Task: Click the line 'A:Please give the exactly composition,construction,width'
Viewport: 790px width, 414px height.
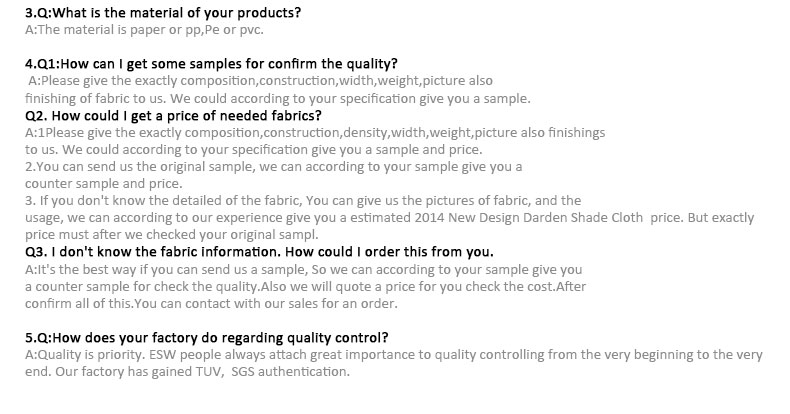Action: point(260,81)
